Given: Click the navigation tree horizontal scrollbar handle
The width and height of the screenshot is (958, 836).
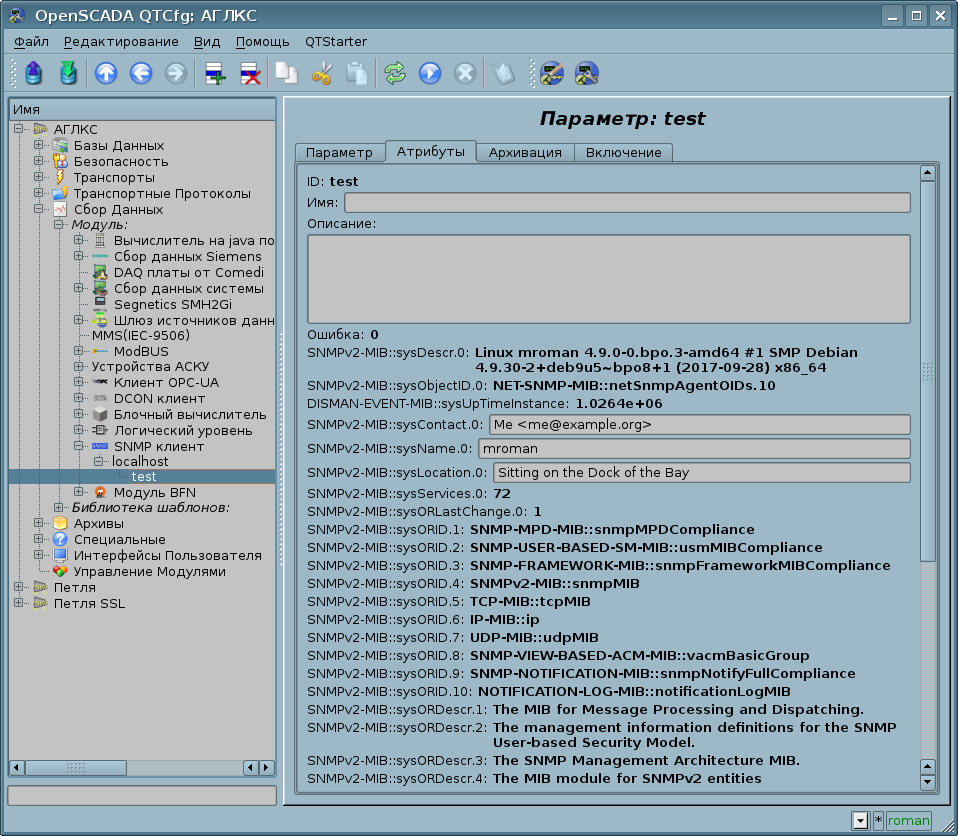Looking at the screenshot, I should click(x=75, y=767).
